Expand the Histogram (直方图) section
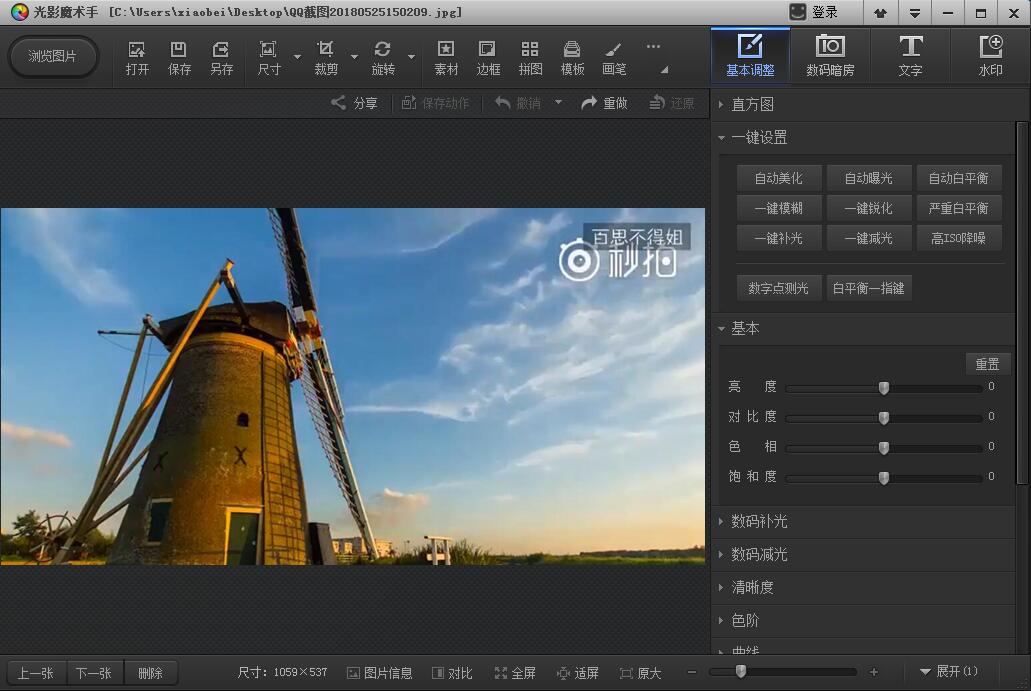Screen dimensions: 1031x691 point(752,105)
